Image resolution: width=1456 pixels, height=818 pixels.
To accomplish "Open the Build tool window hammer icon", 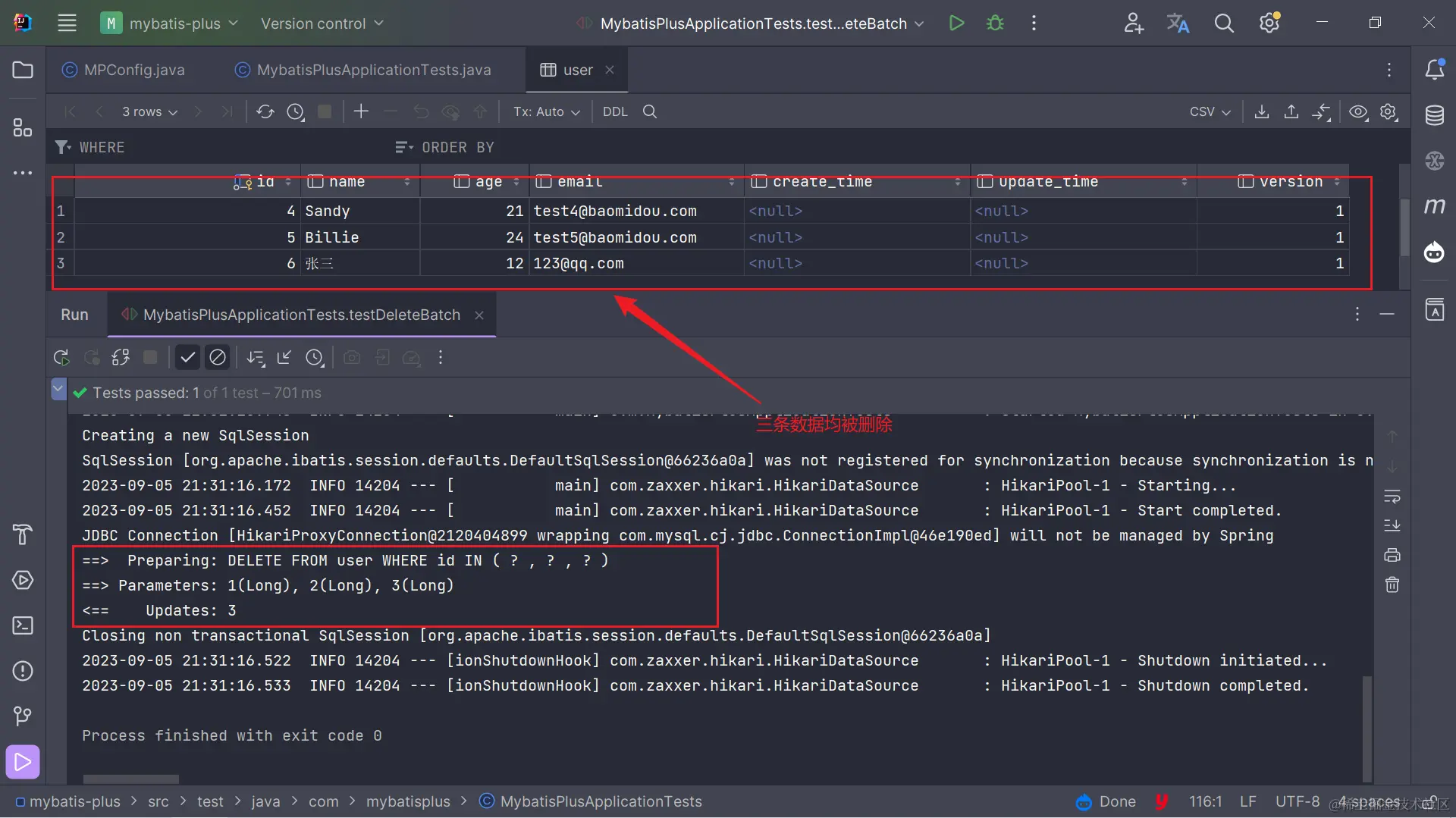I will click(23, 534).
